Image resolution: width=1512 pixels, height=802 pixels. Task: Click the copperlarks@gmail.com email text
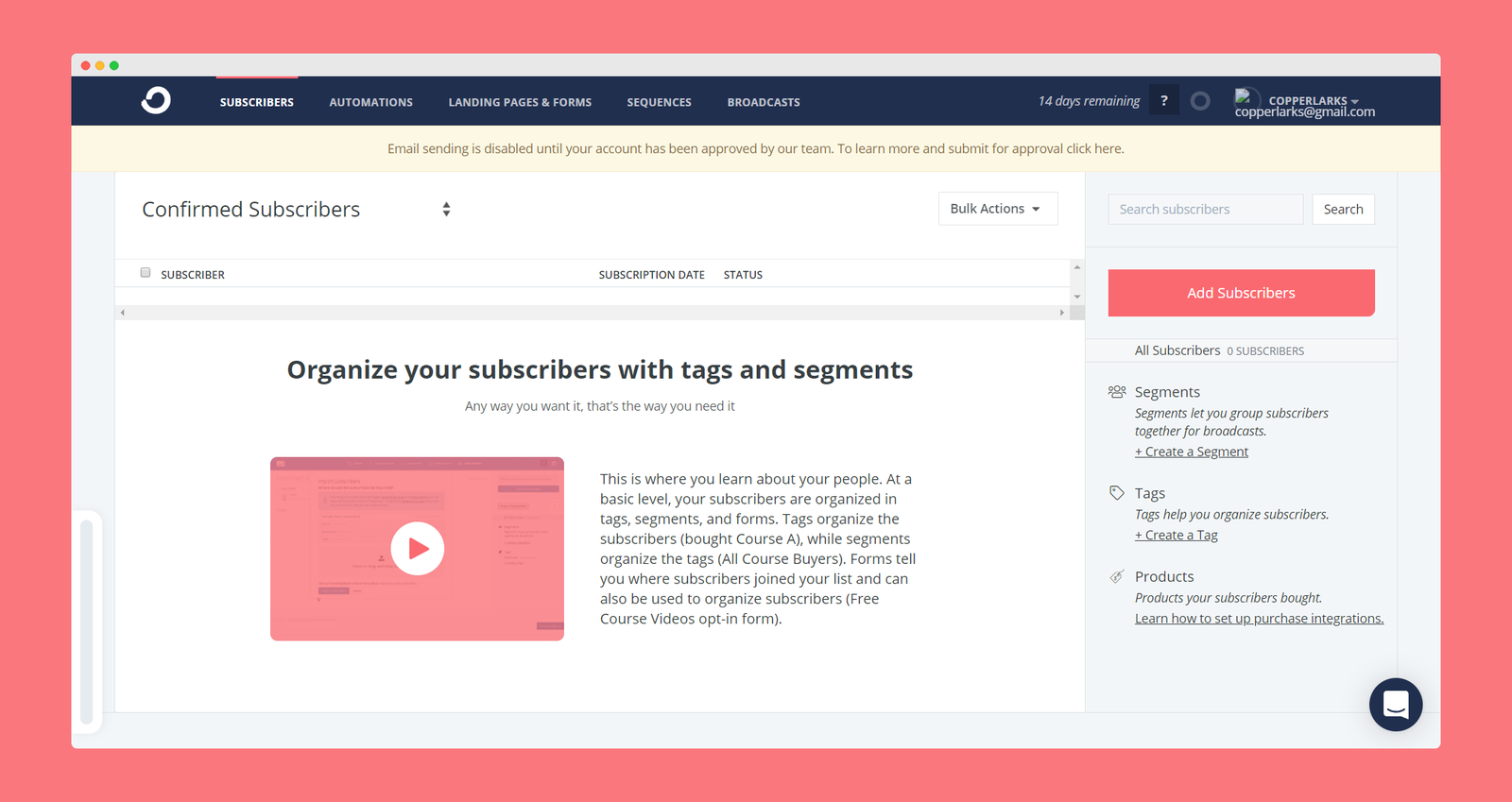click(1305, 112)
